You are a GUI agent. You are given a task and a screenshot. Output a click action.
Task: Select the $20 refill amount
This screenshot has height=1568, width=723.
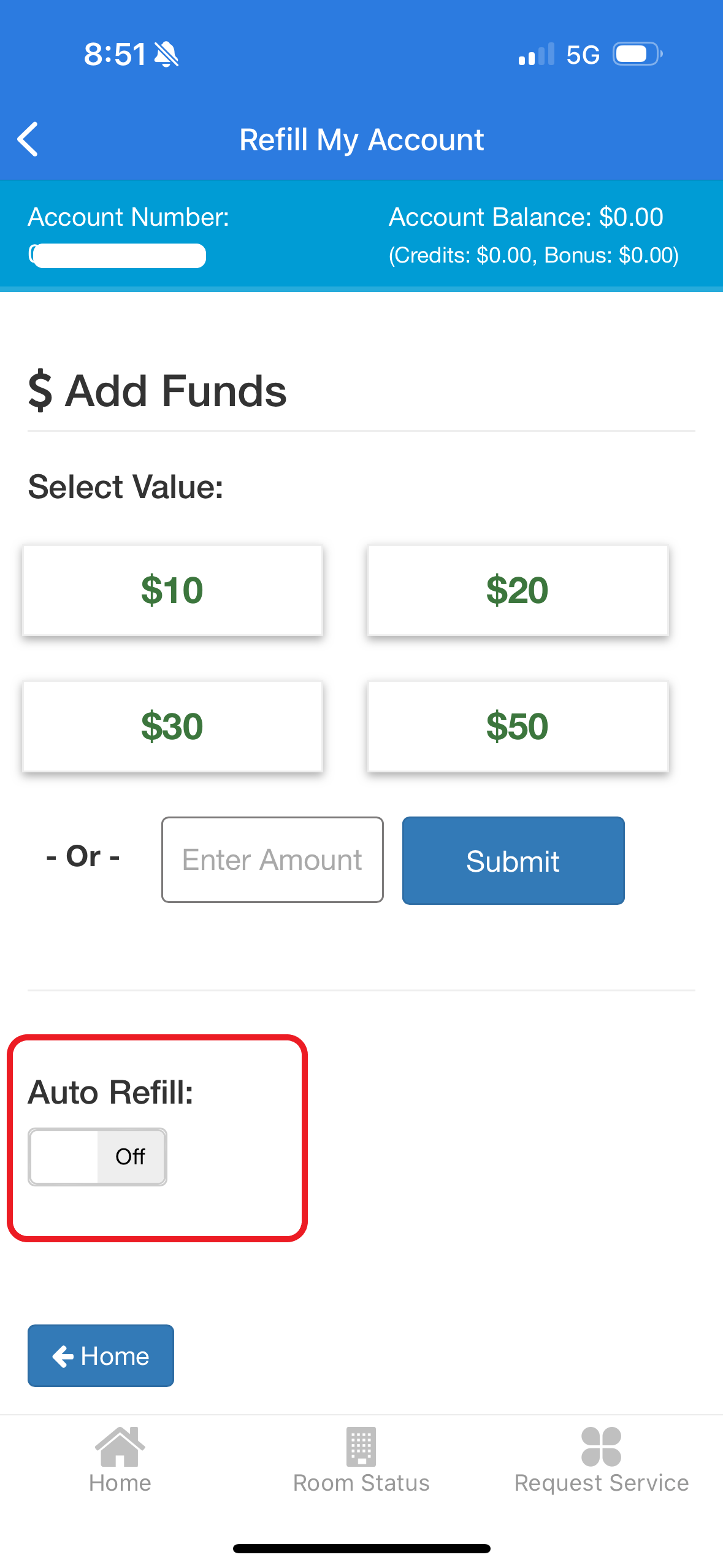click(517, 590)
